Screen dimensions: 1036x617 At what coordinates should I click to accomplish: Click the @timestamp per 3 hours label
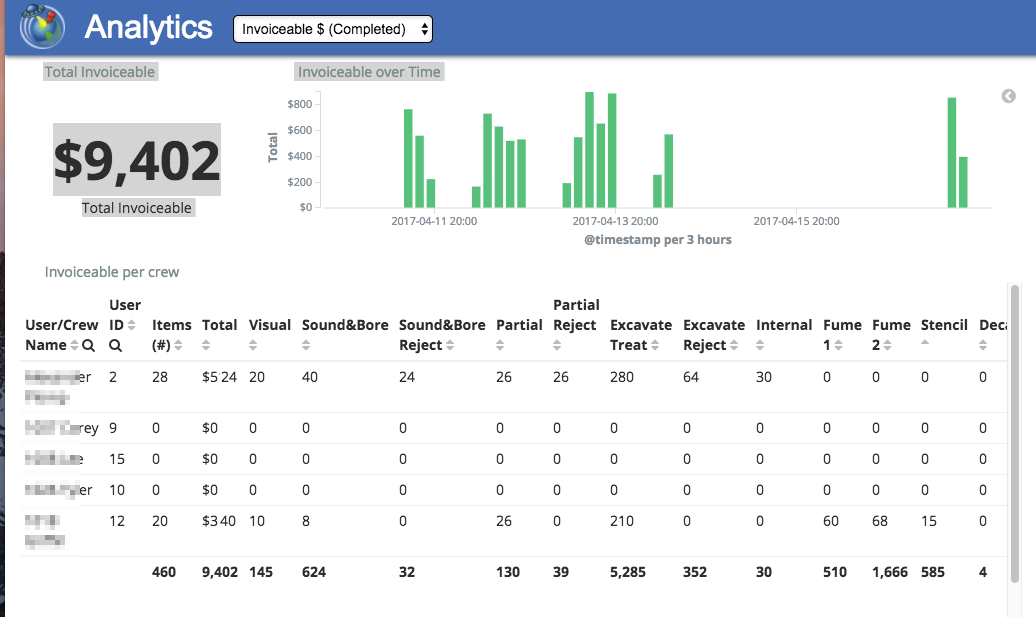[x=658, y=240]
